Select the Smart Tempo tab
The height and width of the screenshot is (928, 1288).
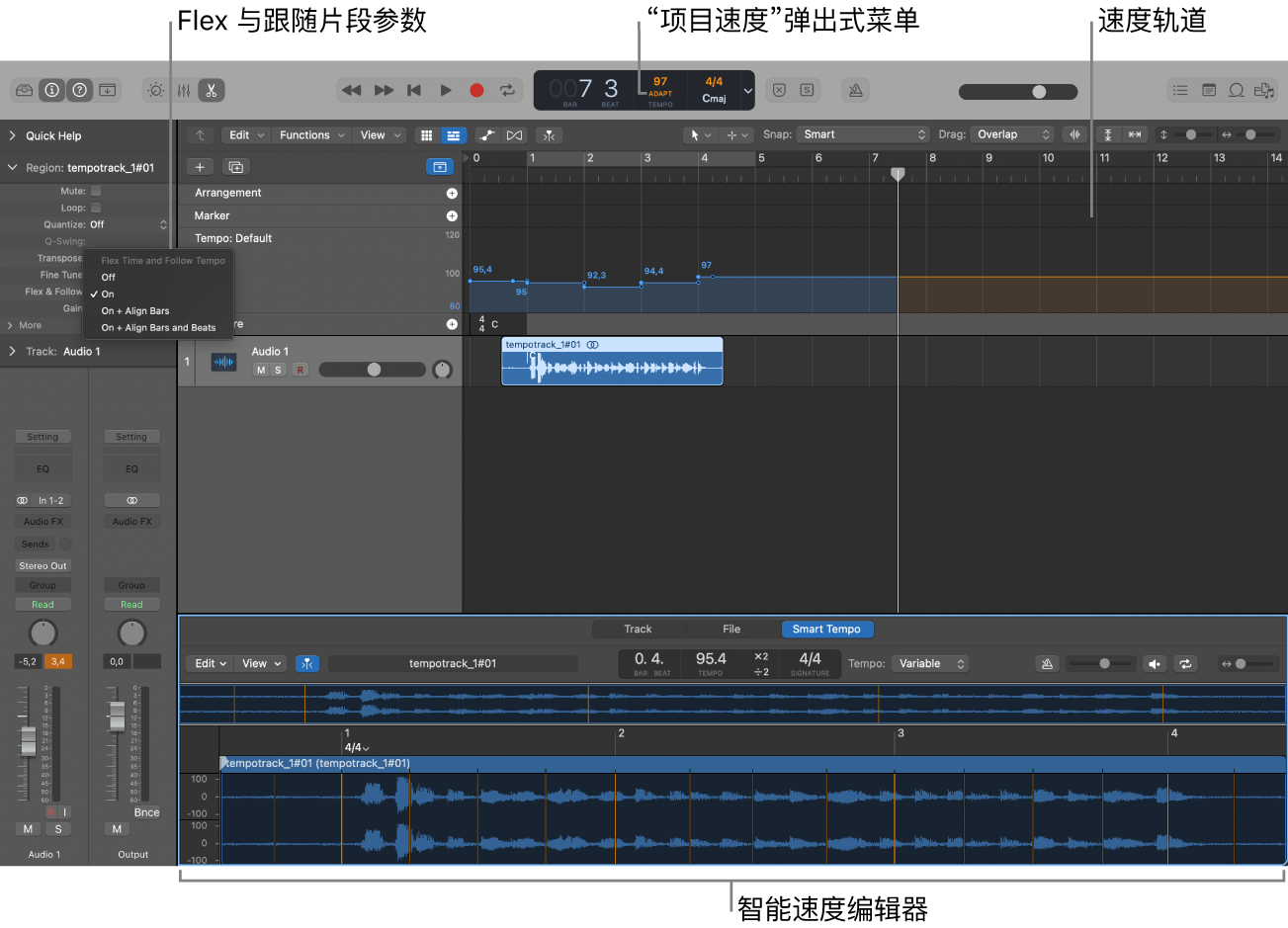826,630
